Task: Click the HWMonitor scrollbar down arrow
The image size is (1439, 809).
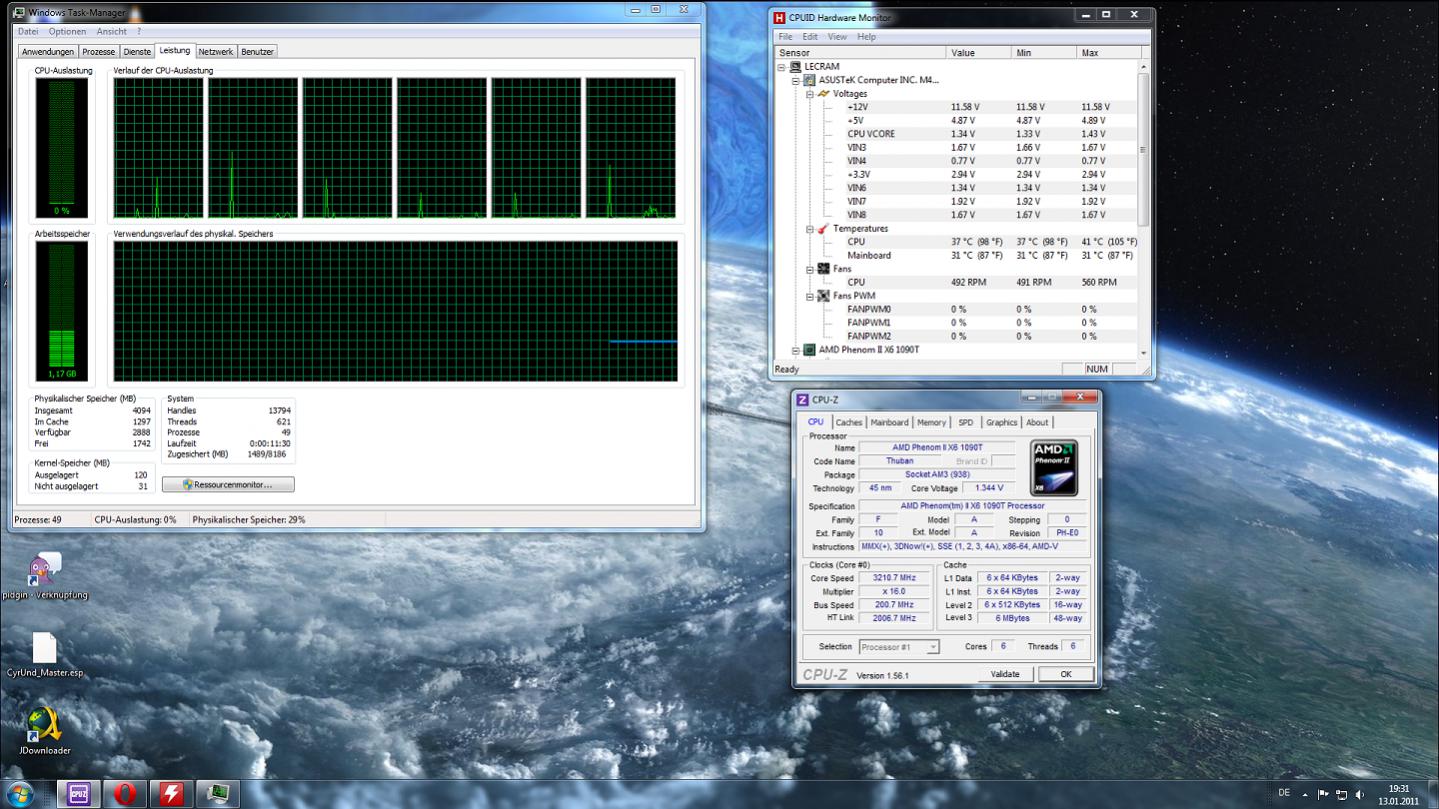Action: pos(1143,352)
